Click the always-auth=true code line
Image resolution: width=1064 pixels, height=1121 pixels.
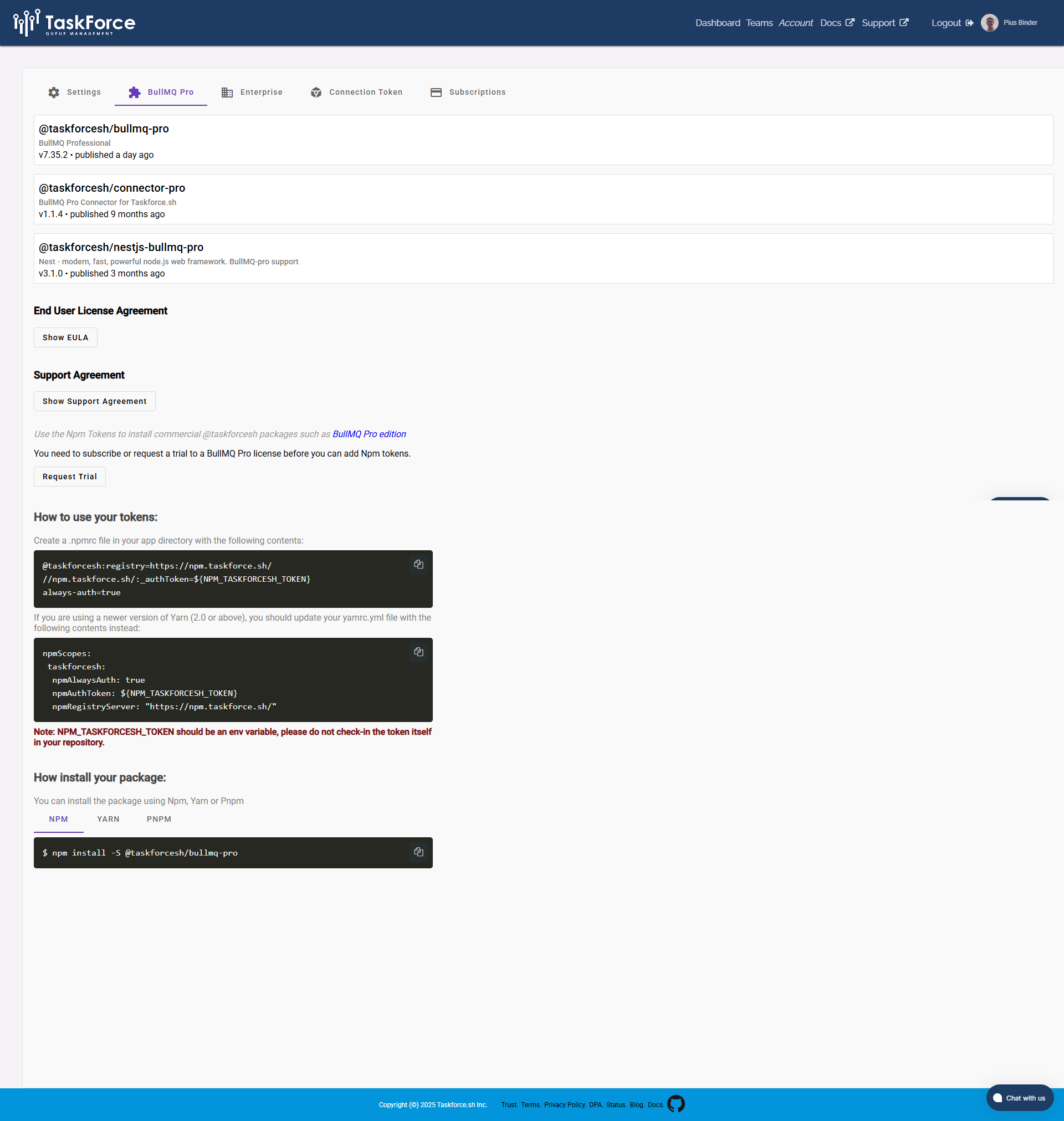coord(81,592)
